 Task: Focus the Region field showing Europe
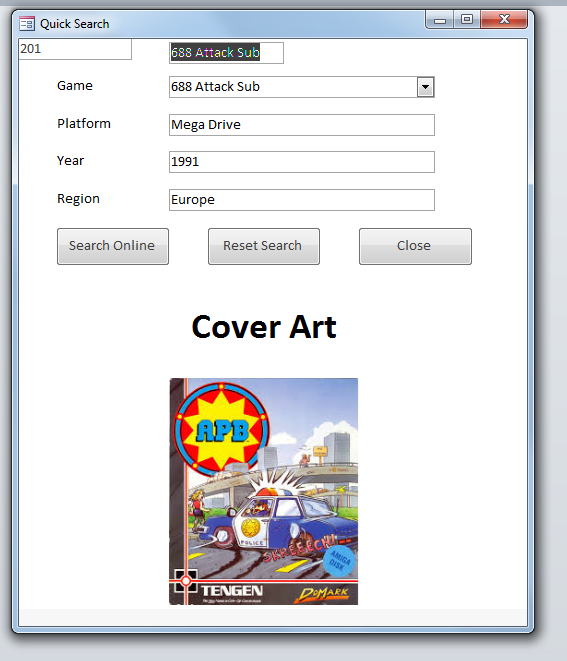302,200
